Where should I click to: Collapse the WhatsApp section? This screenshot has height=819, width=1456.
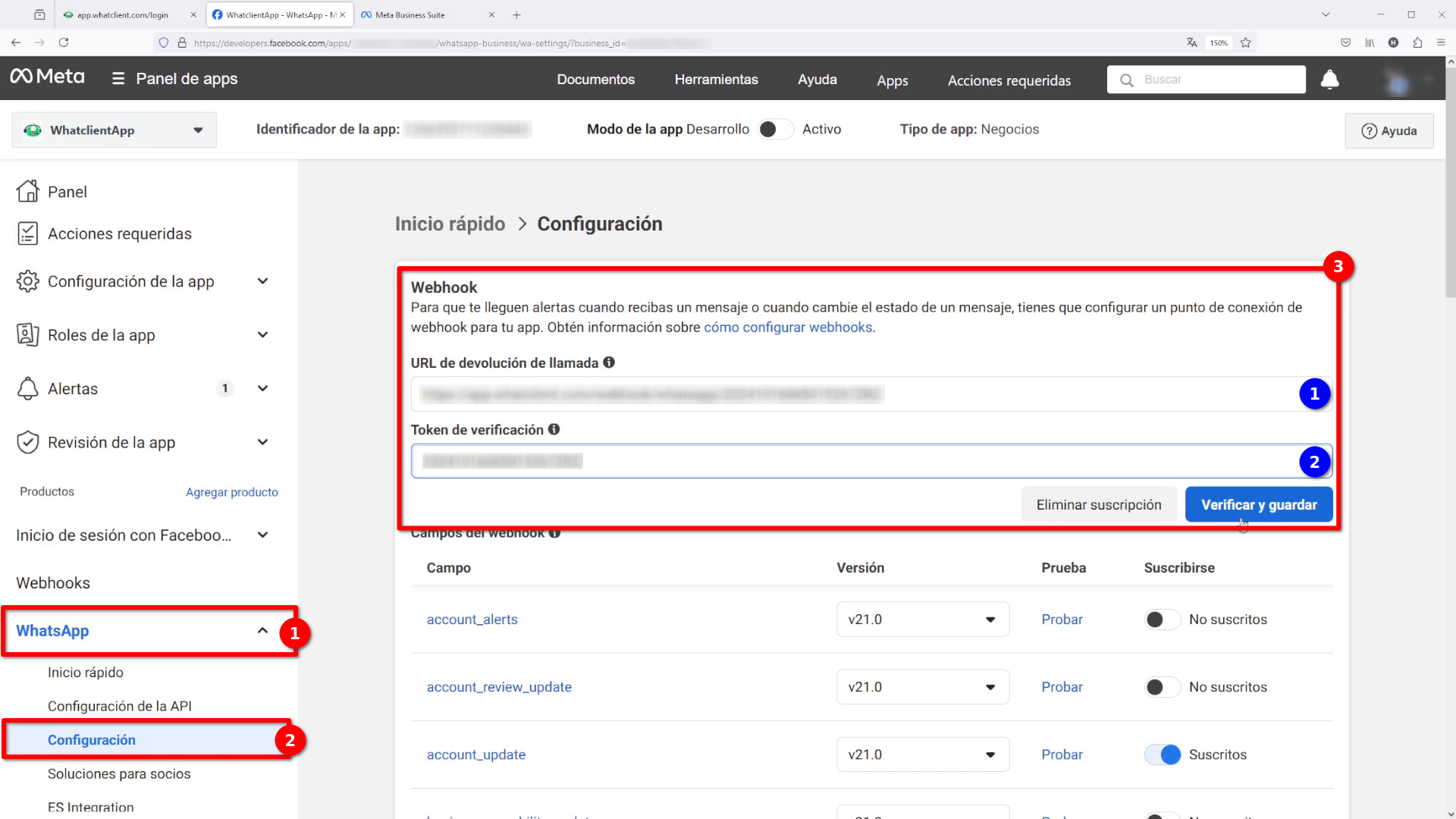(262, 630)
